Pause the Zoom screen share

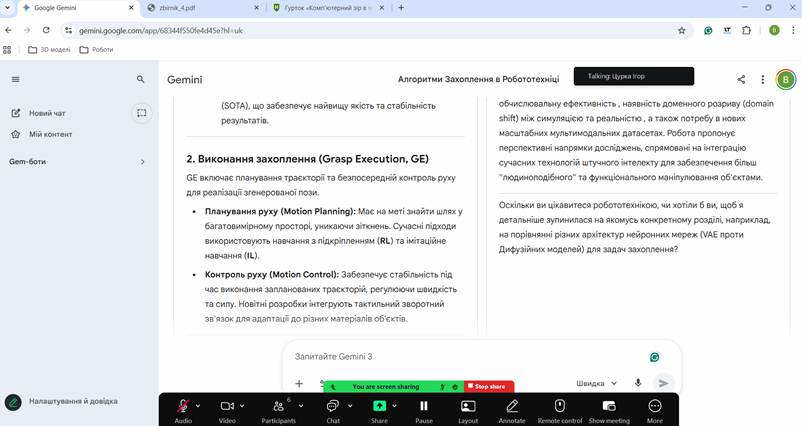point(424,406)
